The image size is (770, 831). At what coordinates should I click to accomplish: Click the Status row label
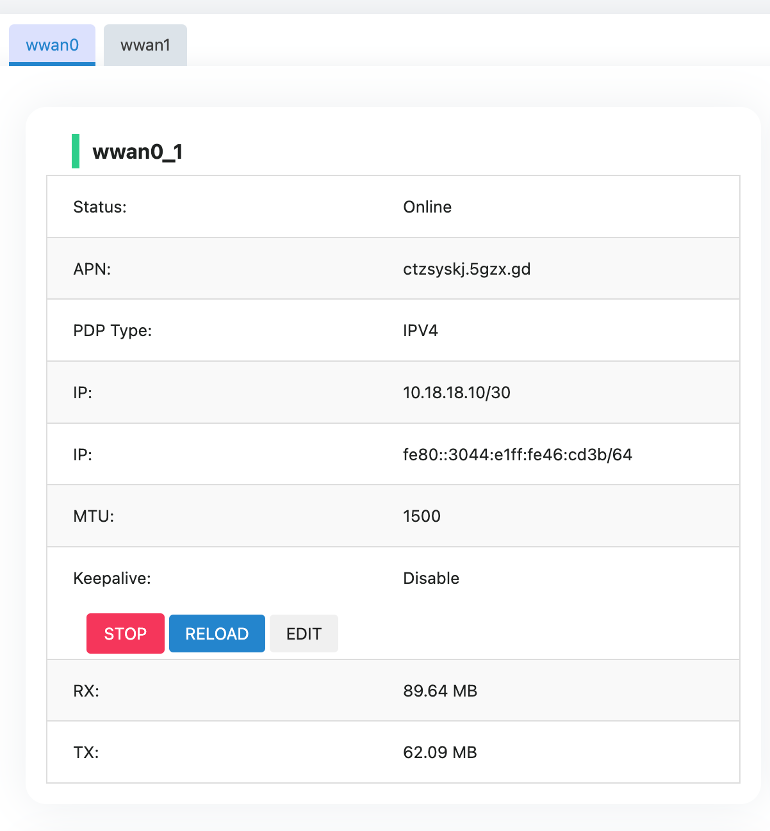[95, 207]
